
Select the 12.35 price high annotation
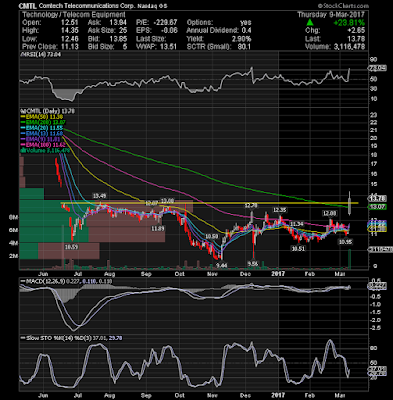coord(280,210)
